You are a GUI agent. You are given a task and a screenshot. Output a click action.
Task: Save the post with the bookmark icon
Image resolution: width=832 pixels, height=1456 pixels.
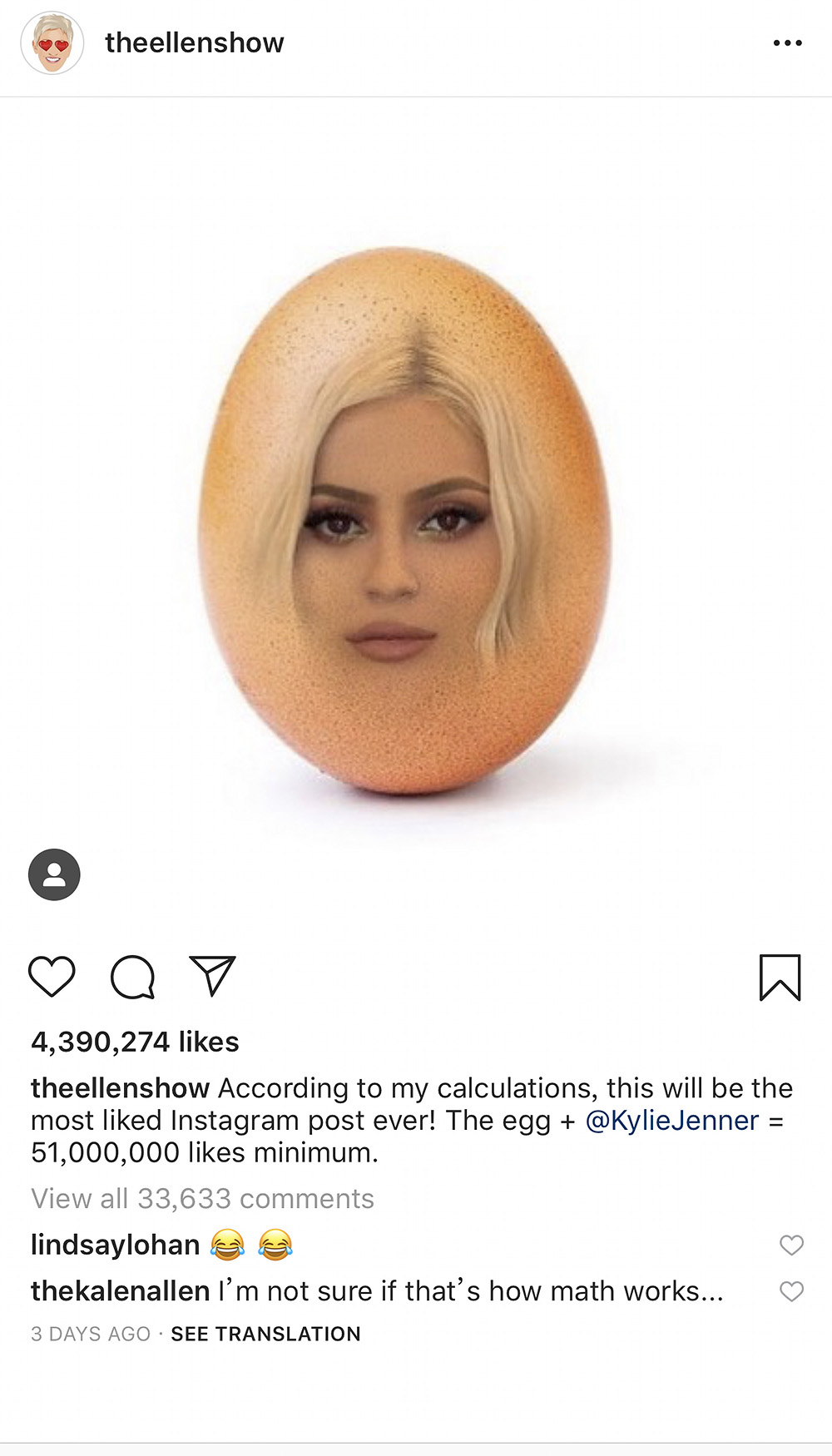[x=780, y=977]
